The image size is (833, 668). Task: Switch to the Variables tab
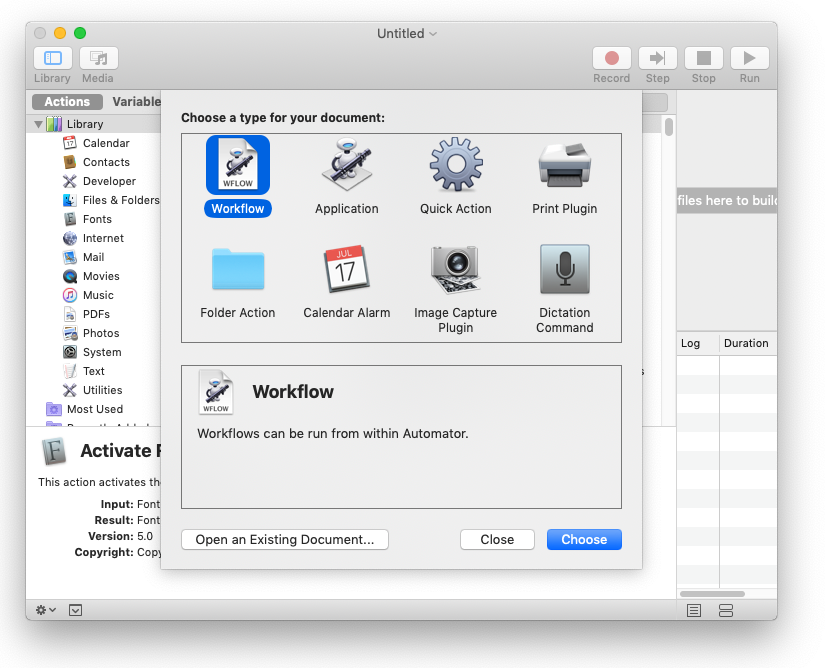point(136,102)
